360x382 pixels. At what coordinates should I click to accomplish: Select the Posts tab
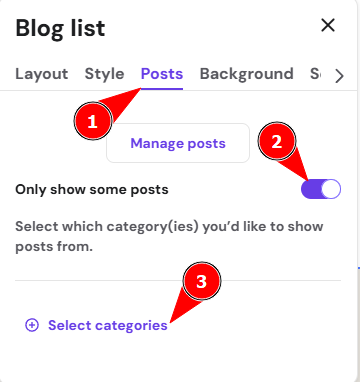(162, 74)
